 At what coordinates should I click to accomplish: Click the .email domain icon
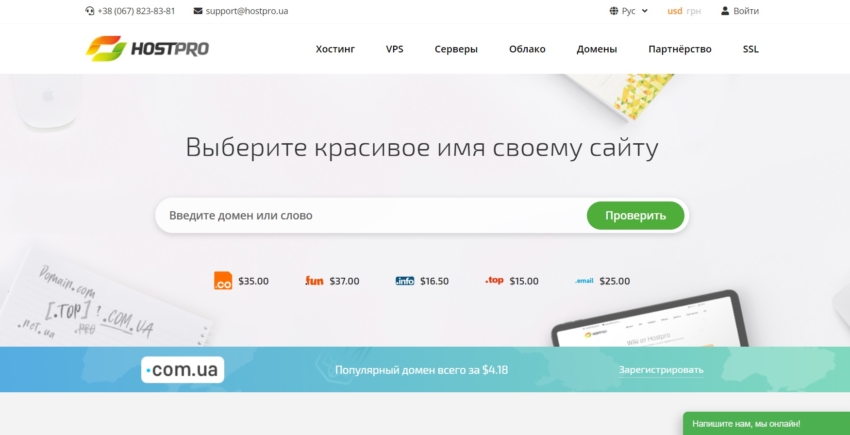coord(584,281)
